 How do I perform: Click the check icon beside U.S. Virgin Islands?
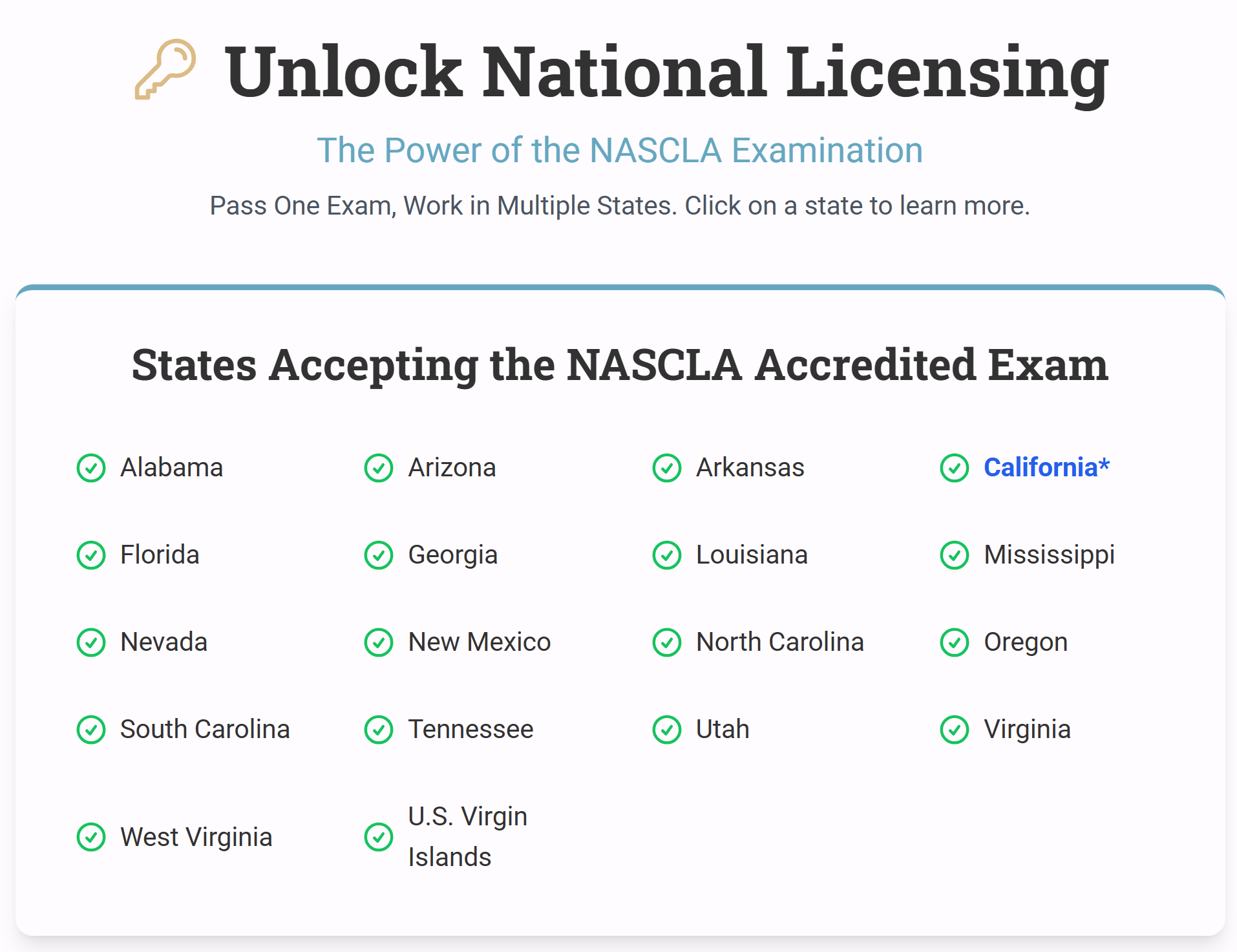379,837
